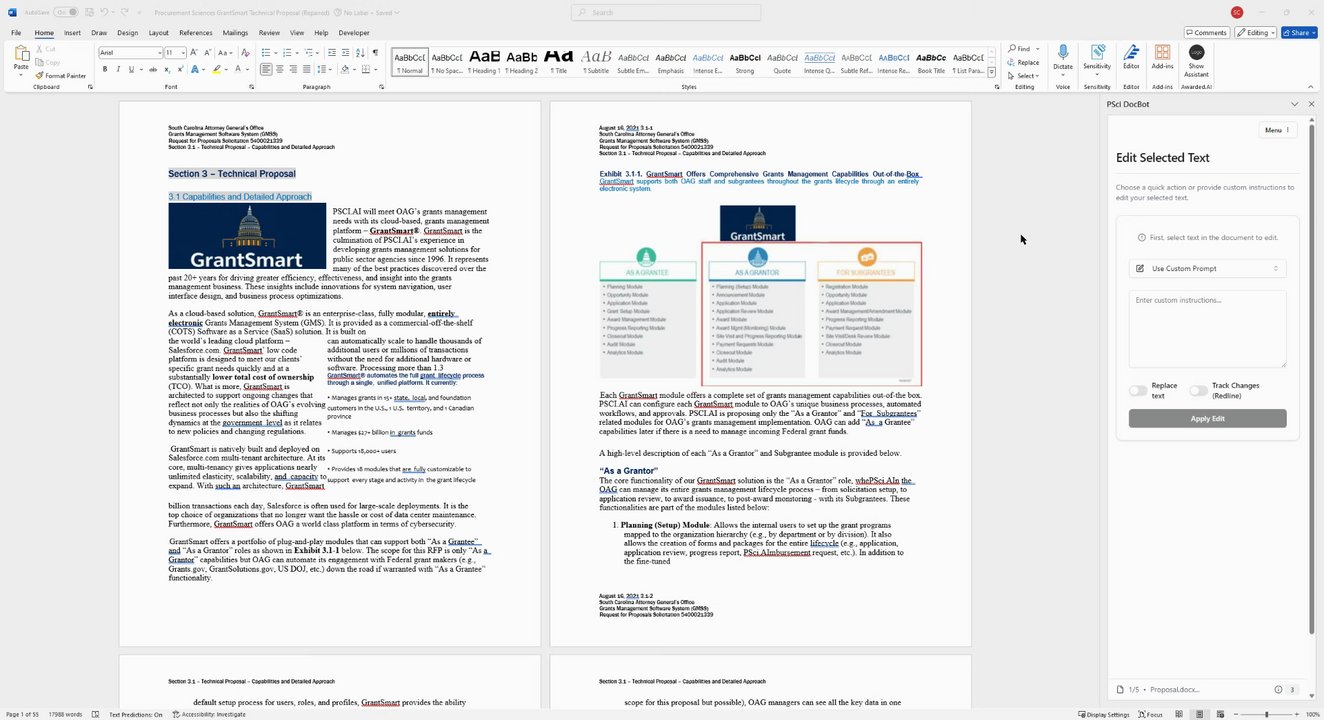
Task: Switch to Read Mode view in status bar
Action: pos(1179,714)
